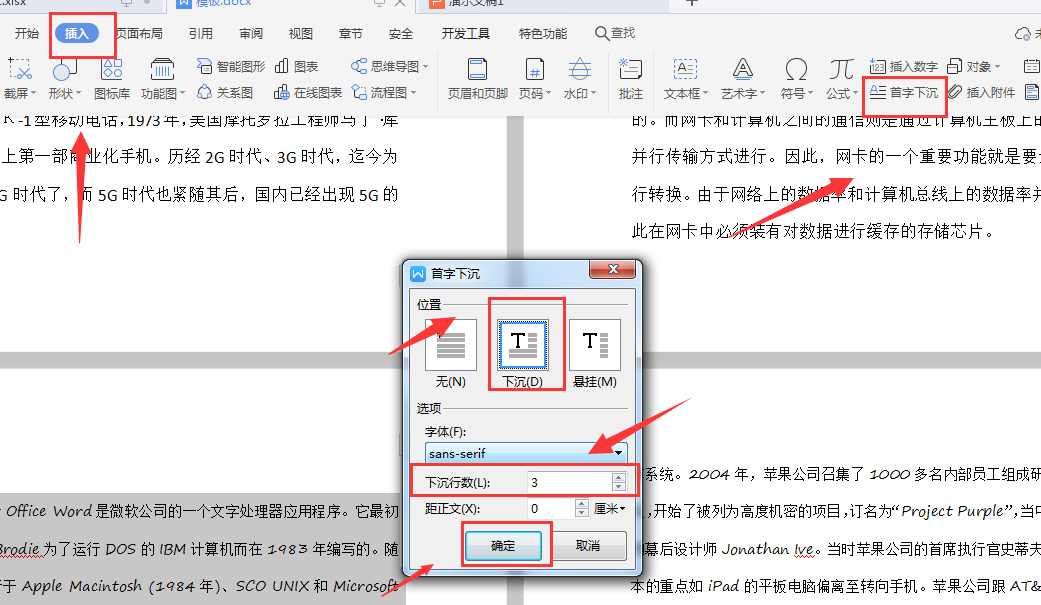This screenshot has height=605, width=1041.
Task: Switch to the 插入 tab
Action: click(x=77, y=33)
